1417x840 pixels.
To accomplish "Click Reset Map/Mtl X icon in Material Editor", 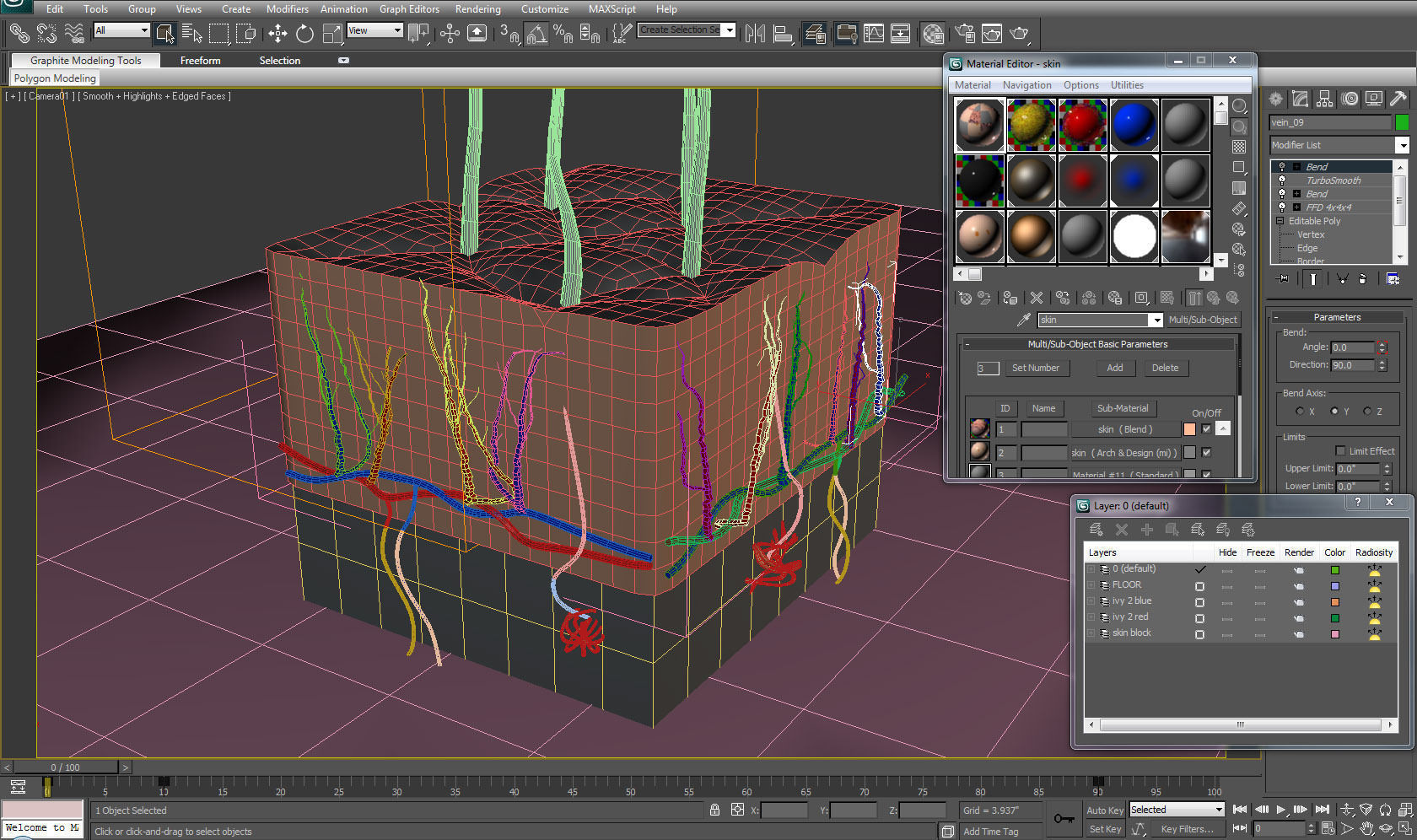I will 1037,298.
